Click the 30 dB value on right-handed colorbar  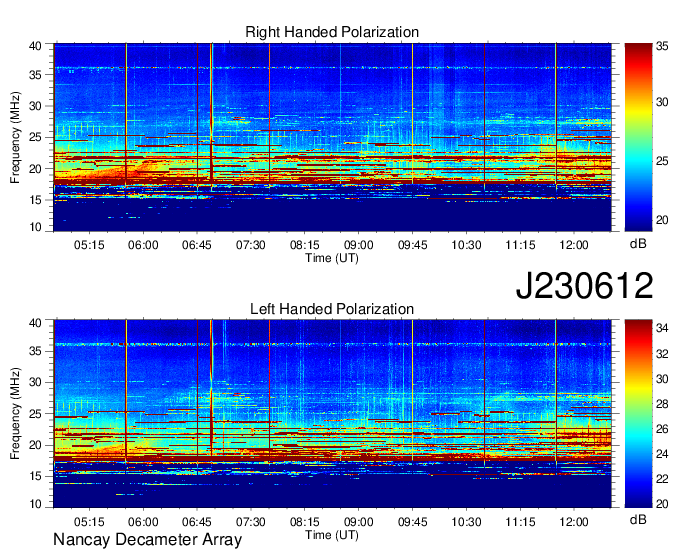pyautogui.click(x=662, y=102)
